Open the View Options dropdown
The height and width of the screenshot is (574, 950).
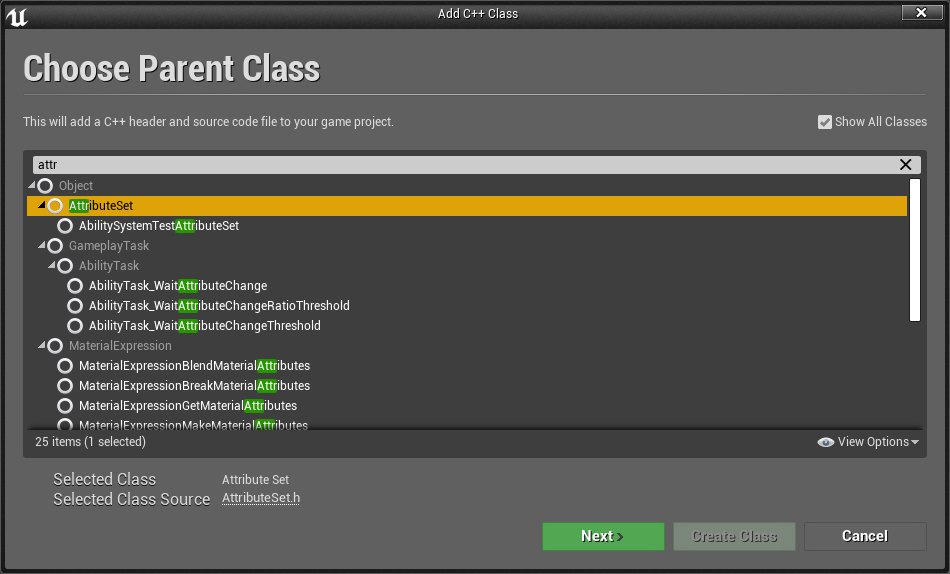(868, 442)
